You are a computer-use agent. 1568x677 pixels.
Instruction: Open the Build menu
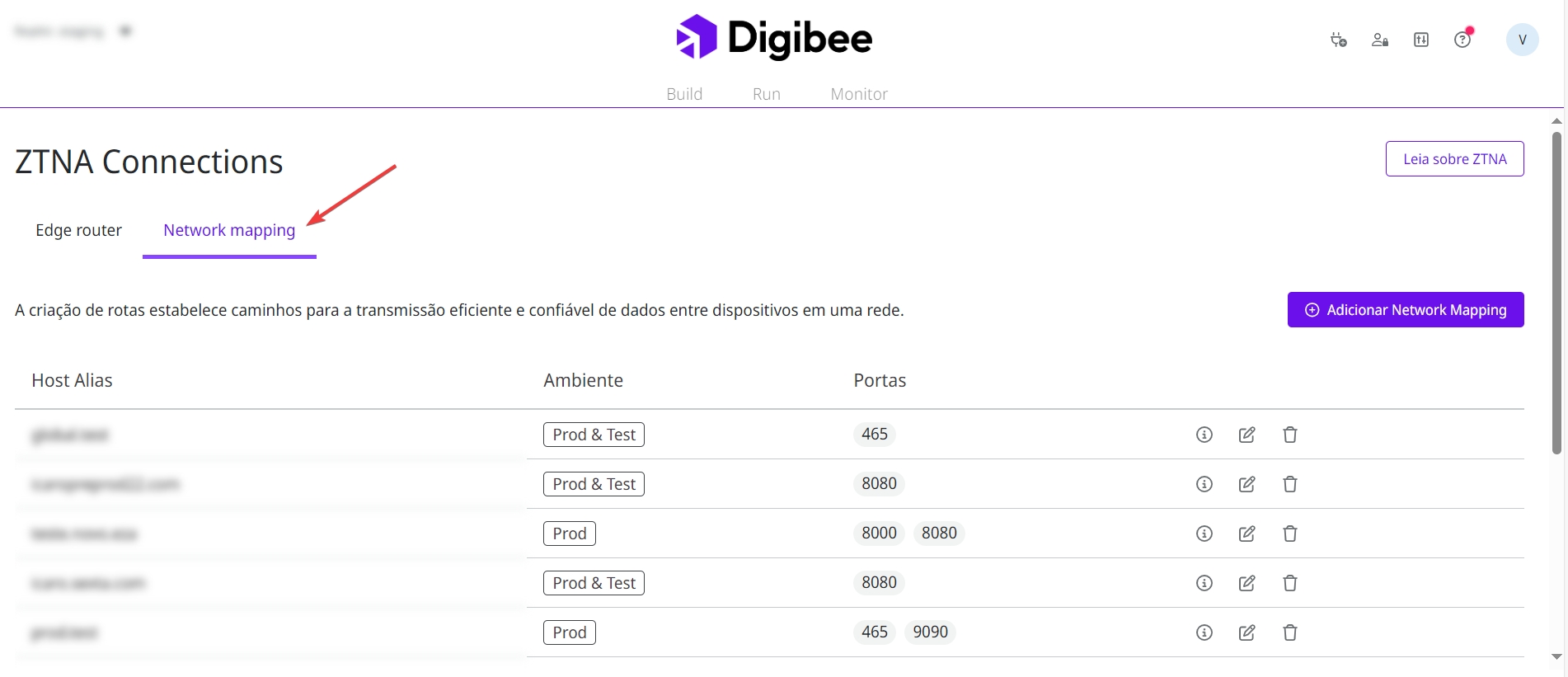684,94
